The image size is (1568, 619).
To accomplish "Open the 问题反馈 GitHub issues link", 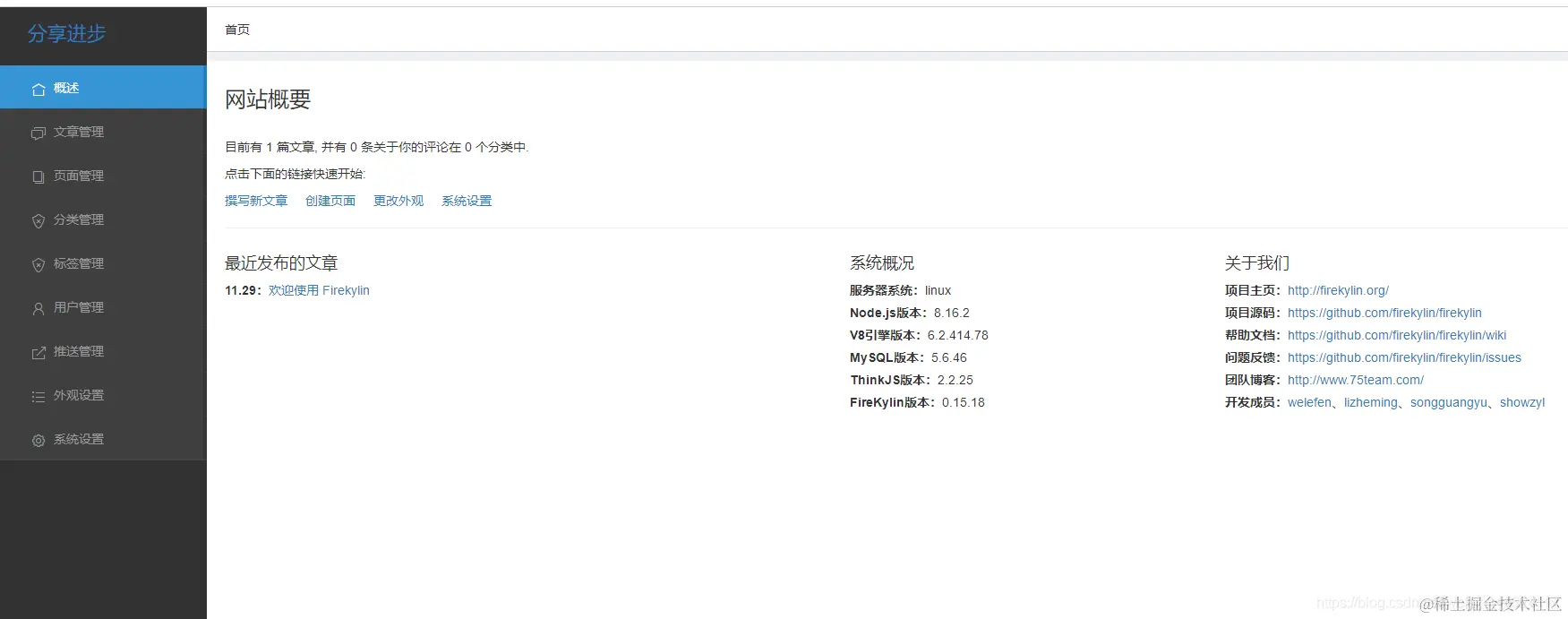I will coord(1404,357).
